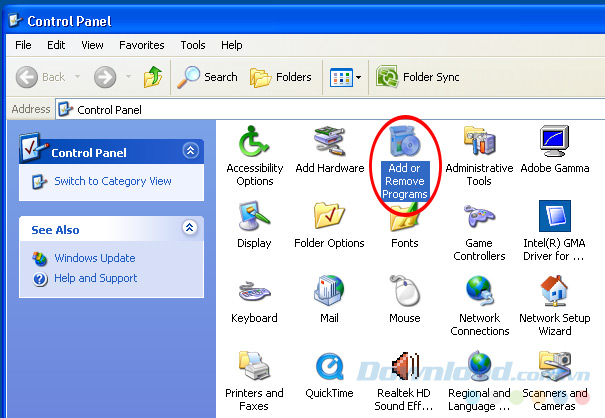605x418 pixels.
Task: Click the Search toolbar button
Action: [x=207, y=77]
